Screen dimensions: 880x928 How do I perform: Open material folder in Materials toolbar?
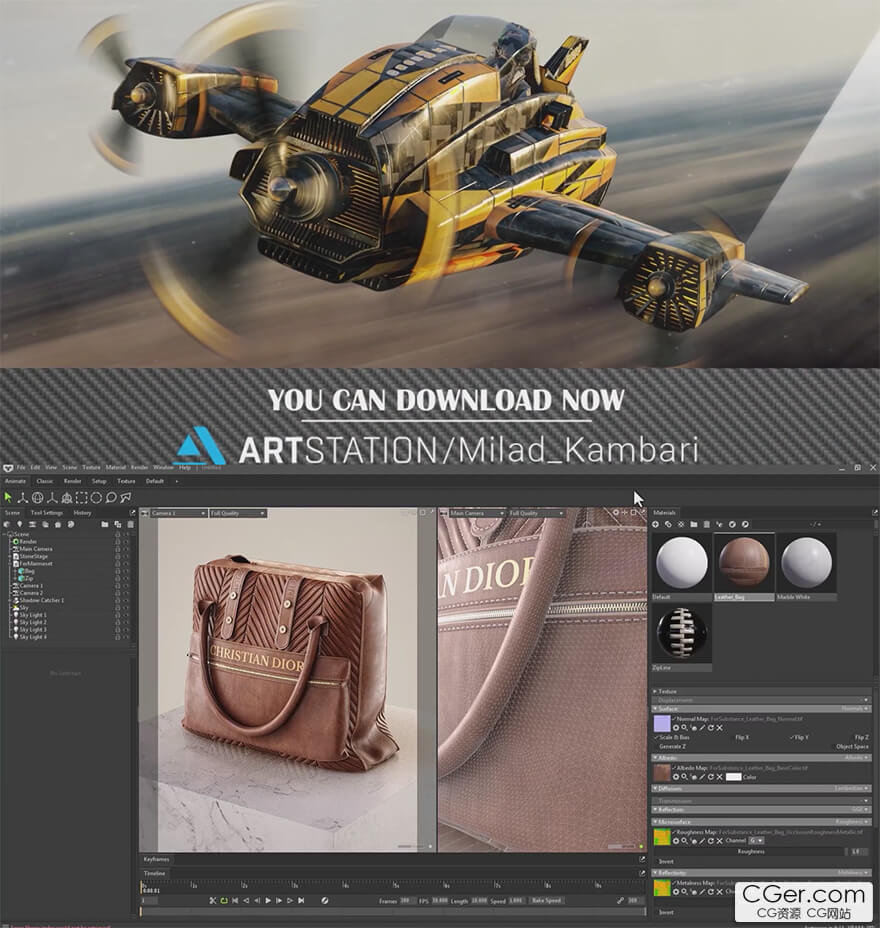click(x=694, y=524)
